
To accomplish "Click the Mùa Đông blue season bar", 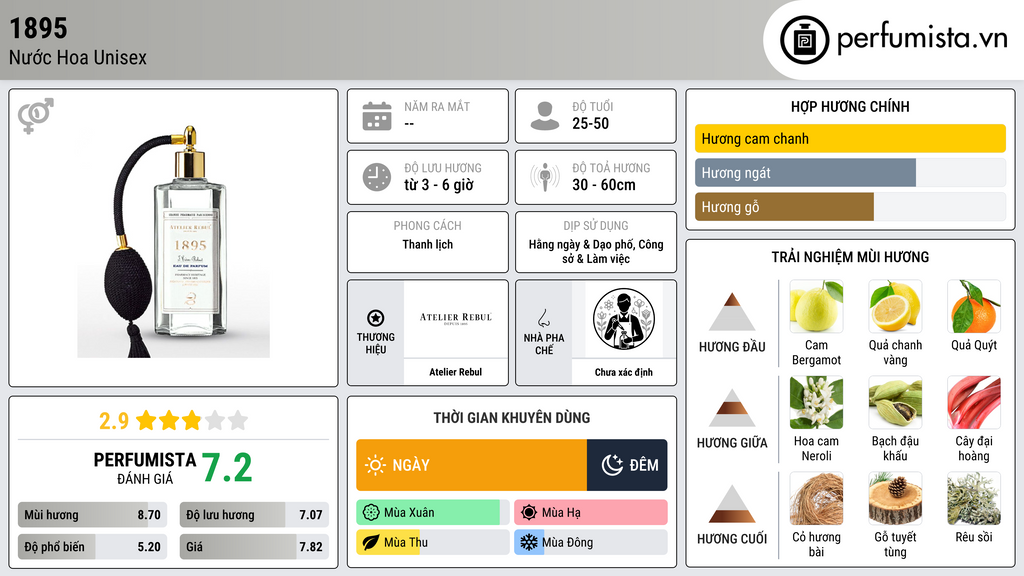I will 529,543.
